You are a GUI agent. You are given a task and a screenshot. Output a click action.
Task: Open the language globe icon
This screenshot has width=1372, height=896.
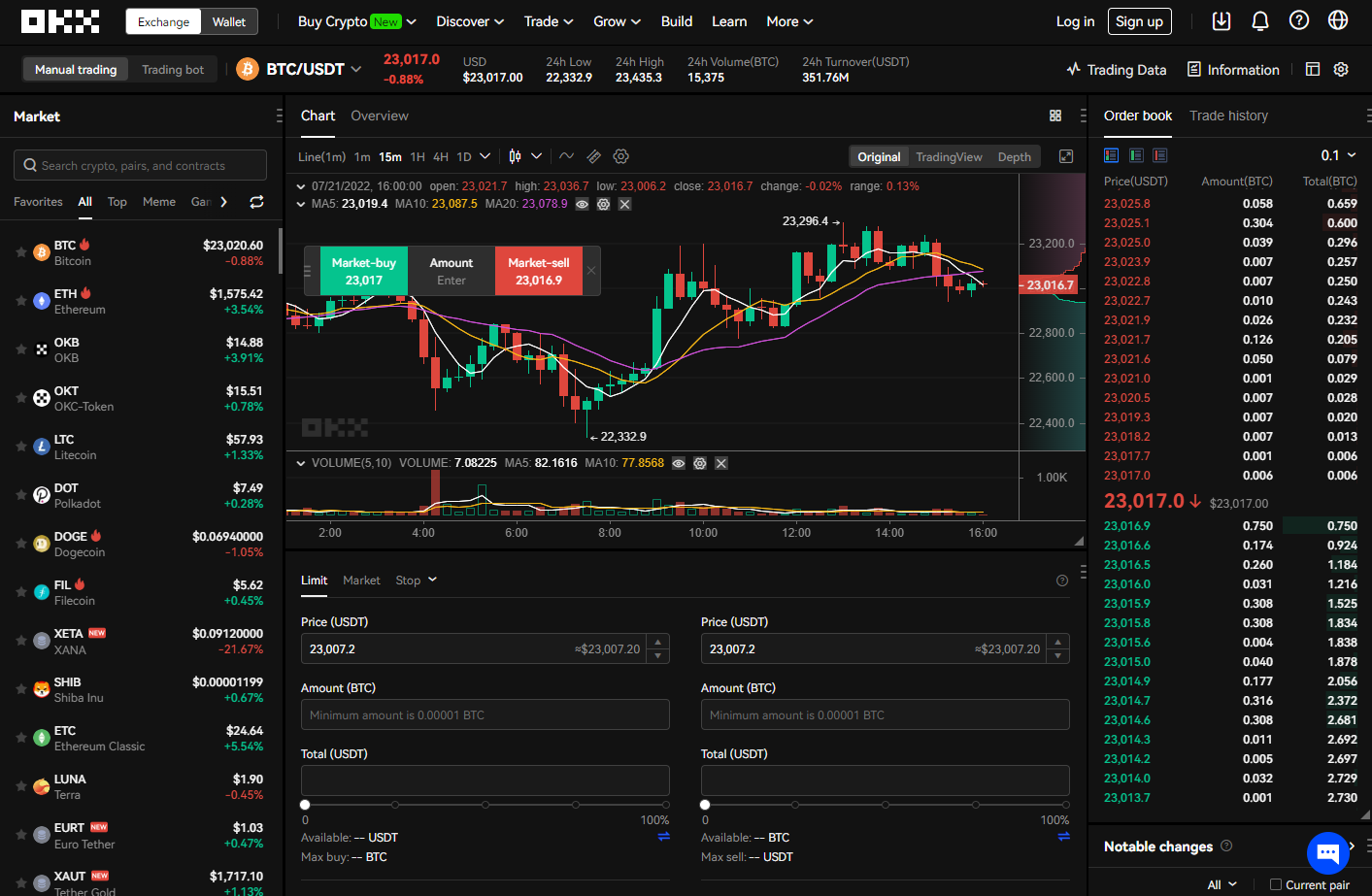(1338, 20)
